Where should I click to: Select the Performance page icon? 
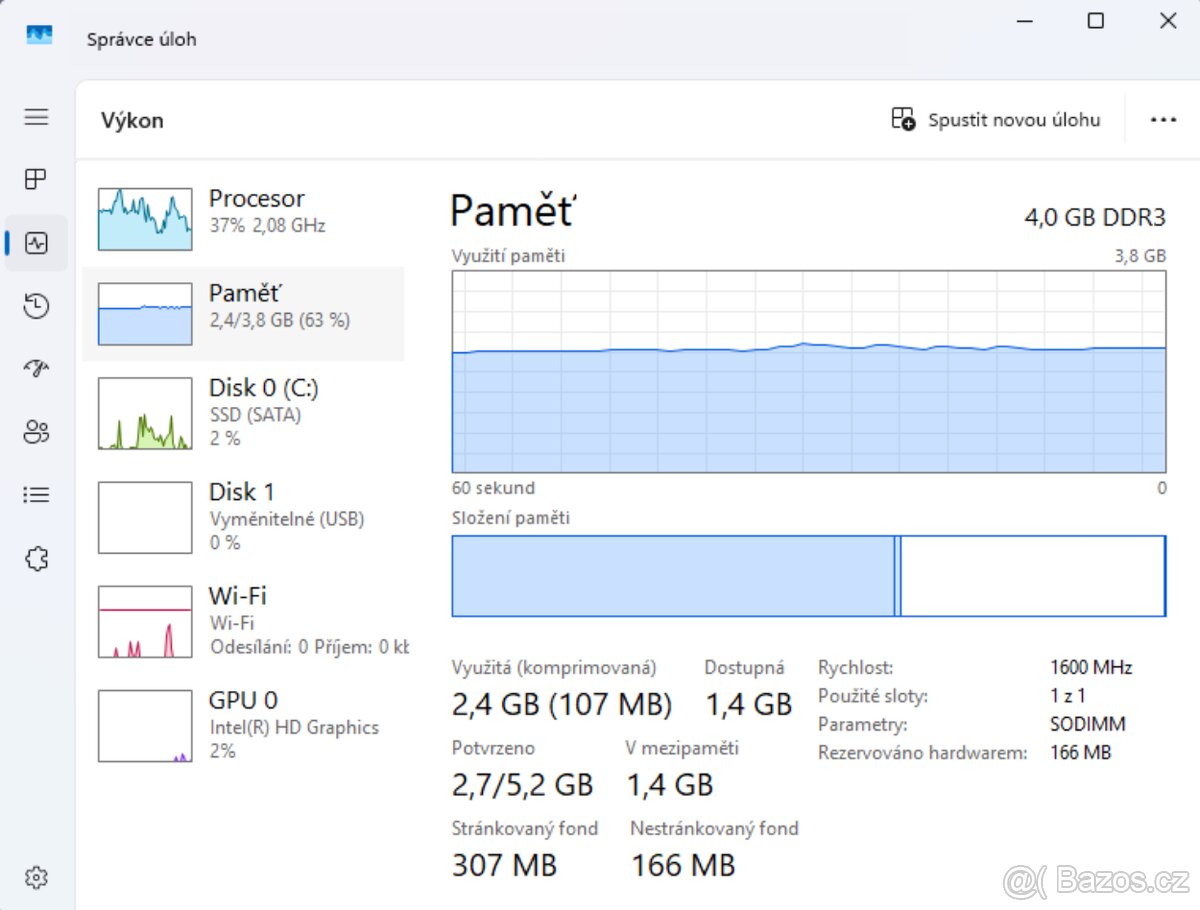point(36,243)
